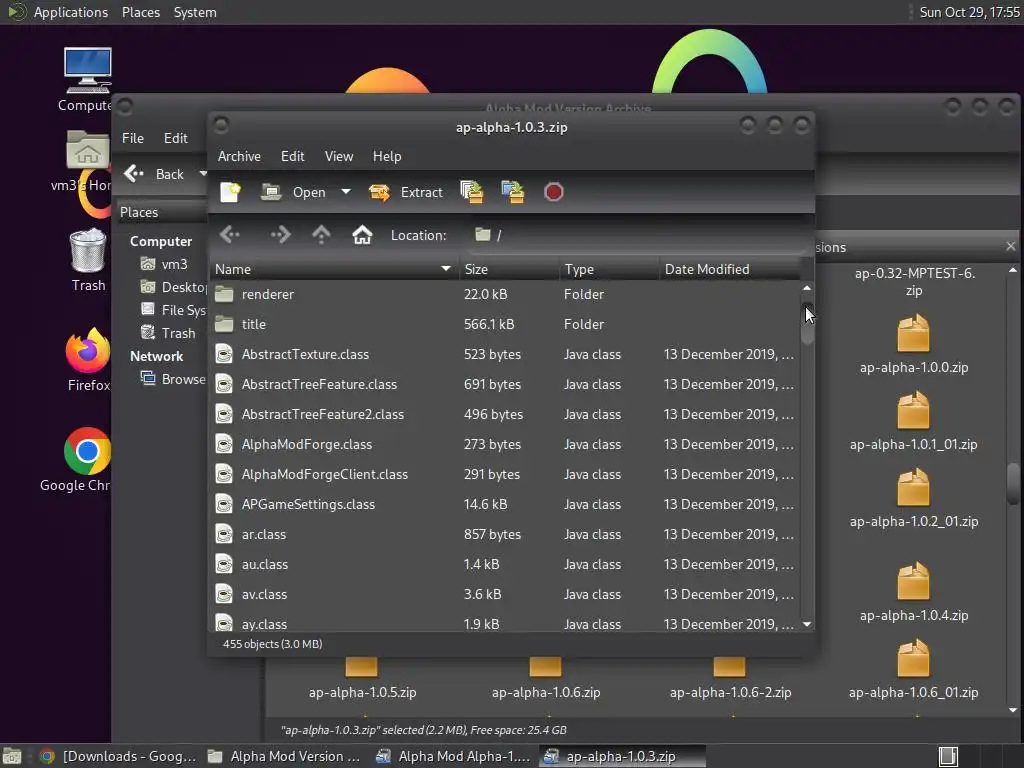
Task: Select the ap-alpha-1.0.6.zip file label
Action: click(546, 692)
